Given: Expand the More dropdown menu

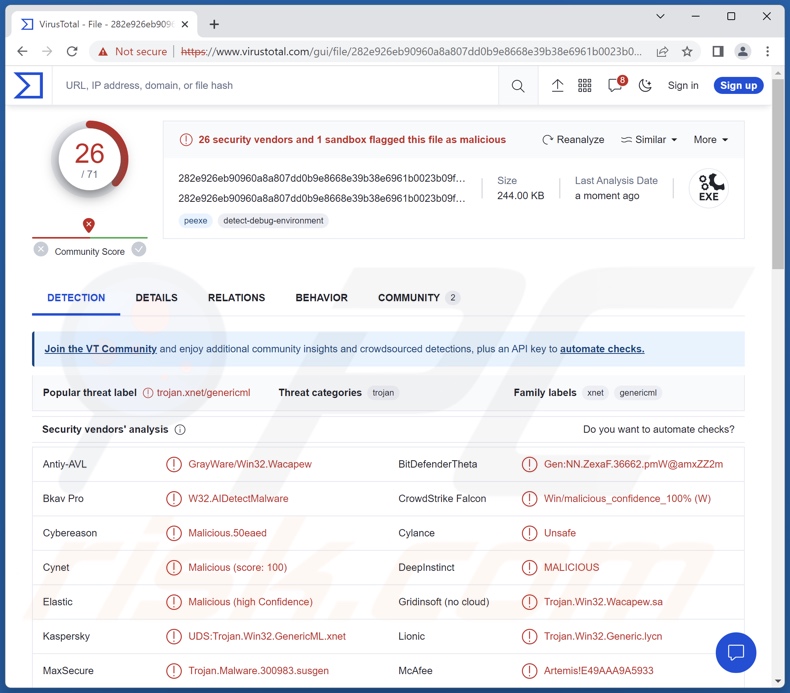Looking at the screenshot, I should pos(711,140).
